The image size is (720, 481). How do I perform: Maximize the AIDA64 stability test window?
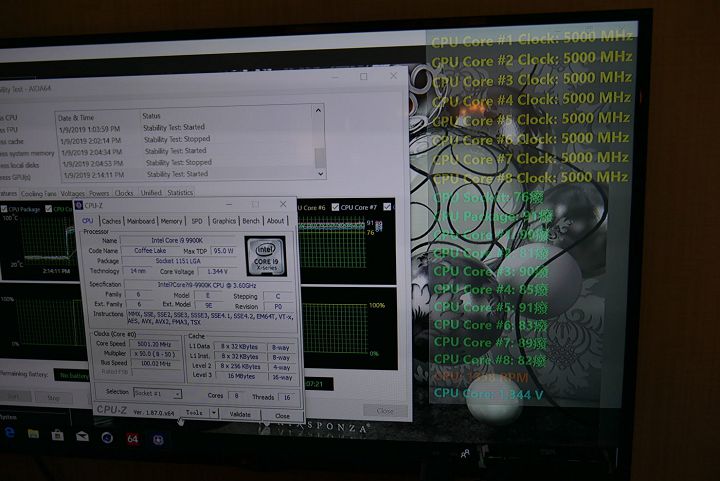[x=364, y=77]
